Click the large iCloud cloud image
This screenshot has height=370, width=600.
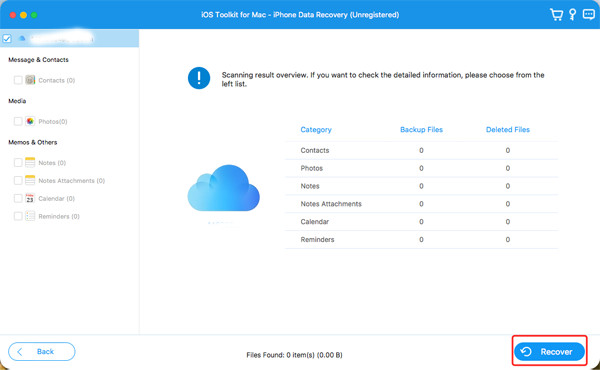223,188
